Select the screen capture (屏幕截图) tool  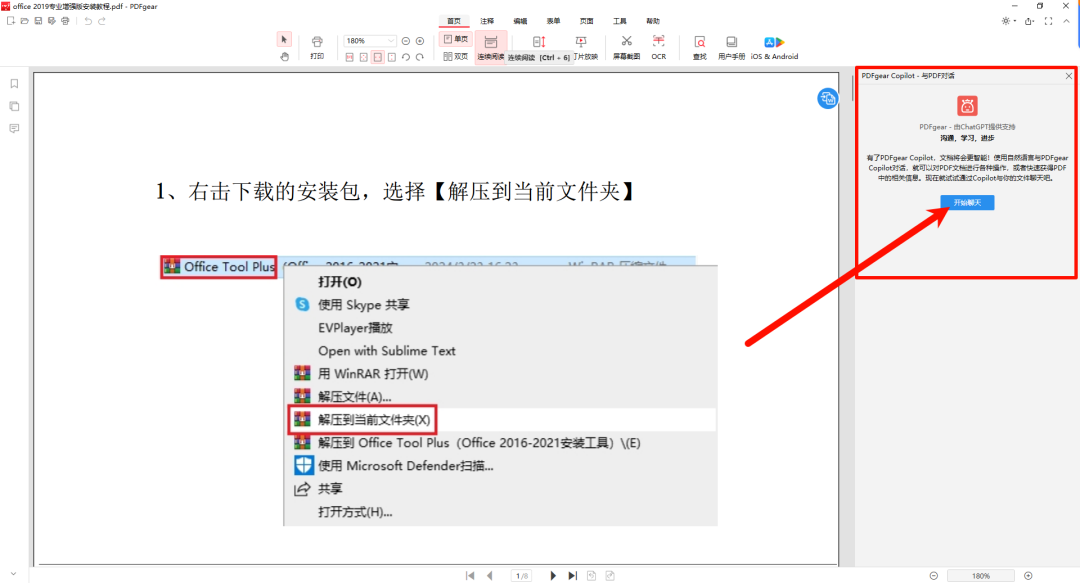pos(626,44)
